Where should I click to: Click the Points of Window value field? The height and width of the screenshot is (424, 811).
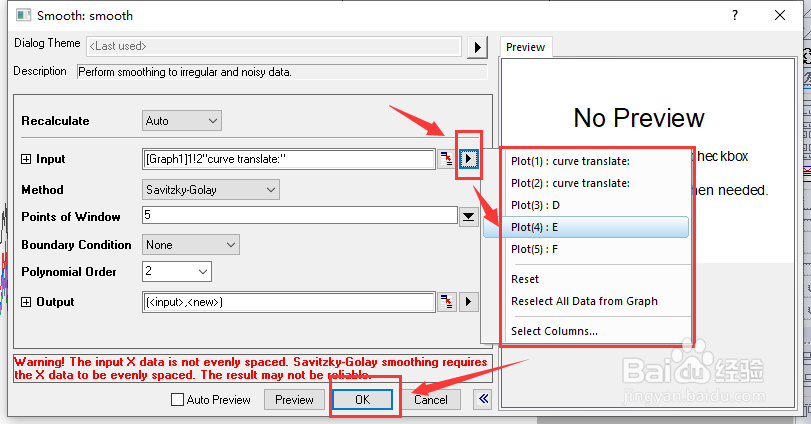pos(300,215)
